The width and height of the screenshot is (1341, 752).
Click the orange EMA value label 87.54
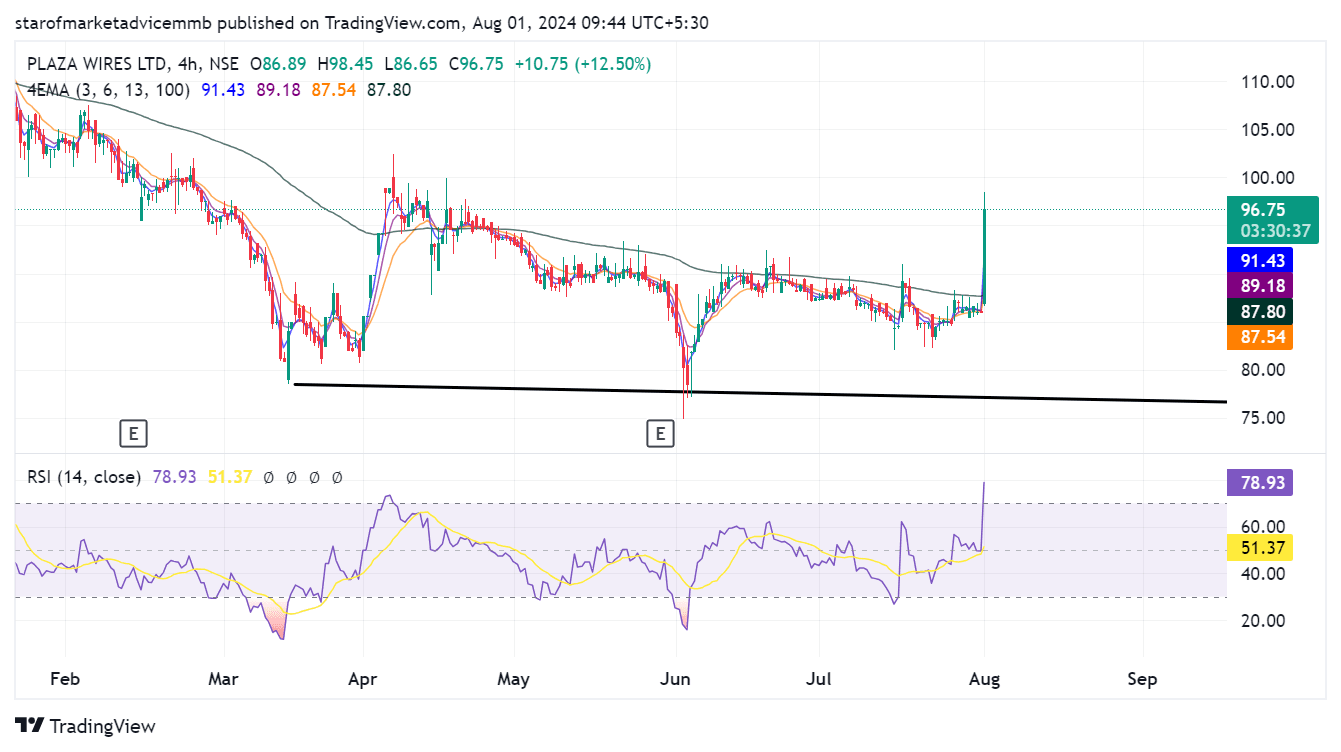tap(1260, 337)
